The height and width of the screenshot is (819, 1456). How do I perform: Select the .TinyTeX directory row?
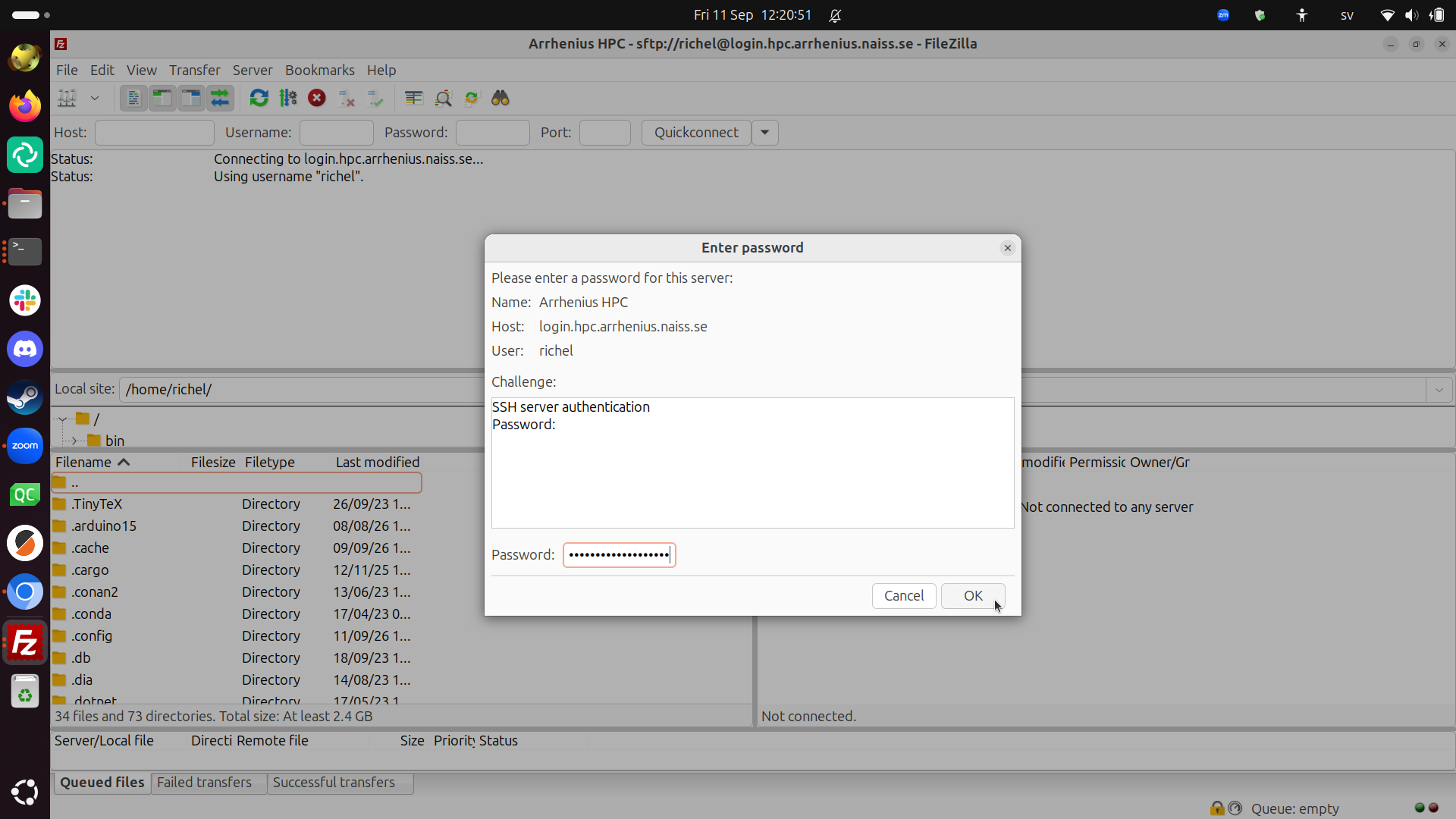tap(236, 504)
